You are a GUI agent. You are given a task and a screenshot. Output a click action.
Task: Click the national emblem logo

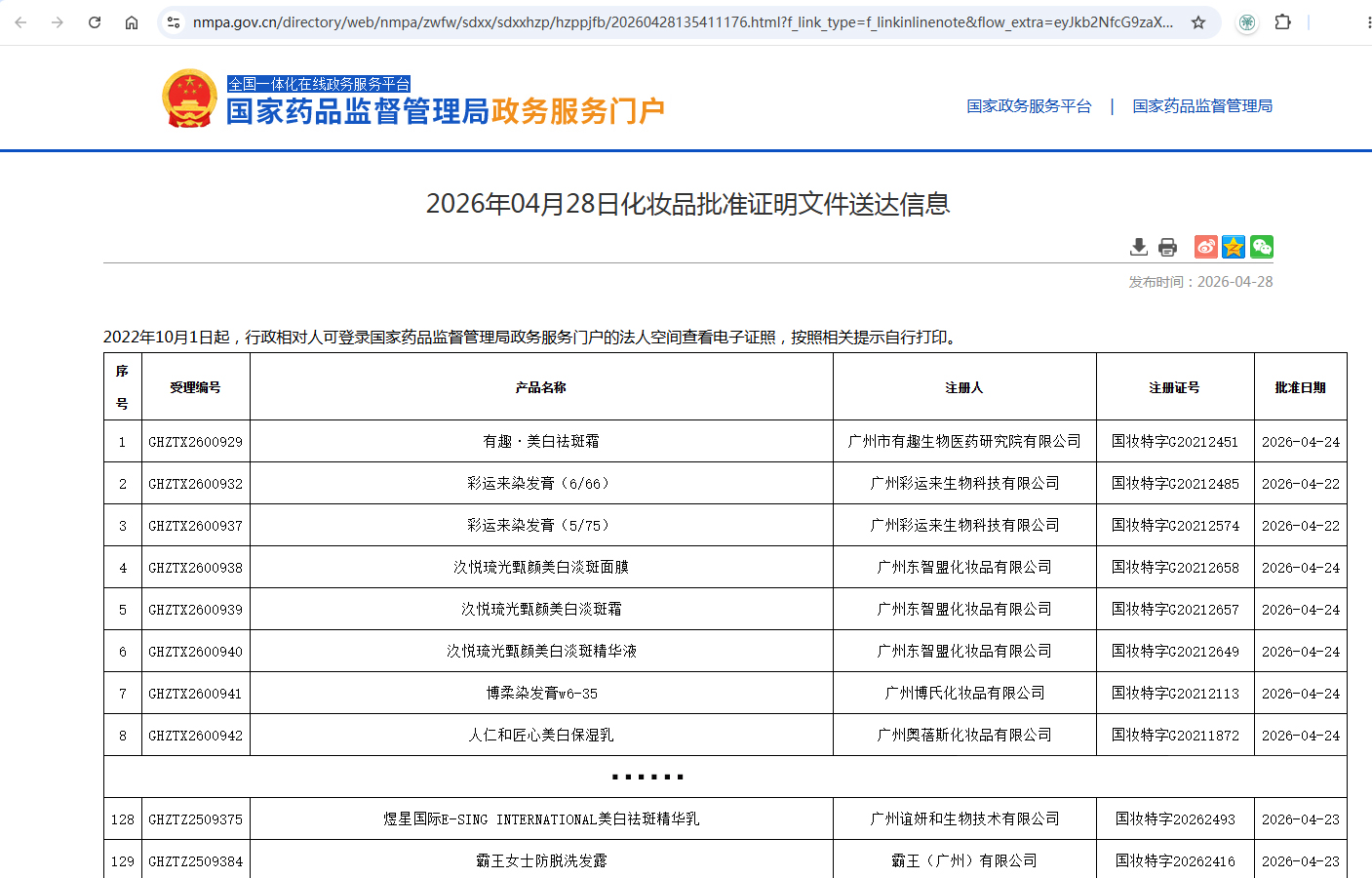[189, 99]
